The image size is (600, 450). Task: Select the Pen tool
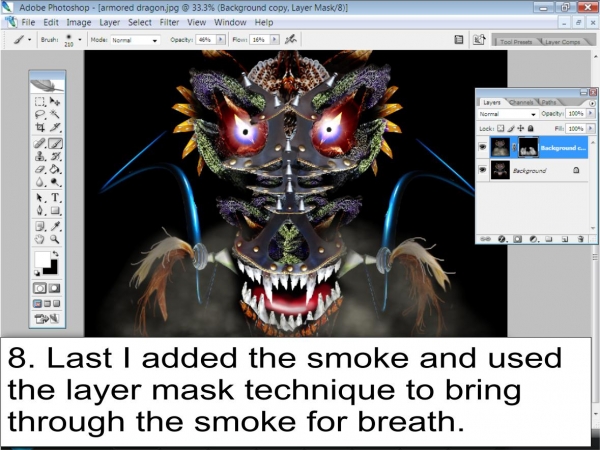coord(40,210)
